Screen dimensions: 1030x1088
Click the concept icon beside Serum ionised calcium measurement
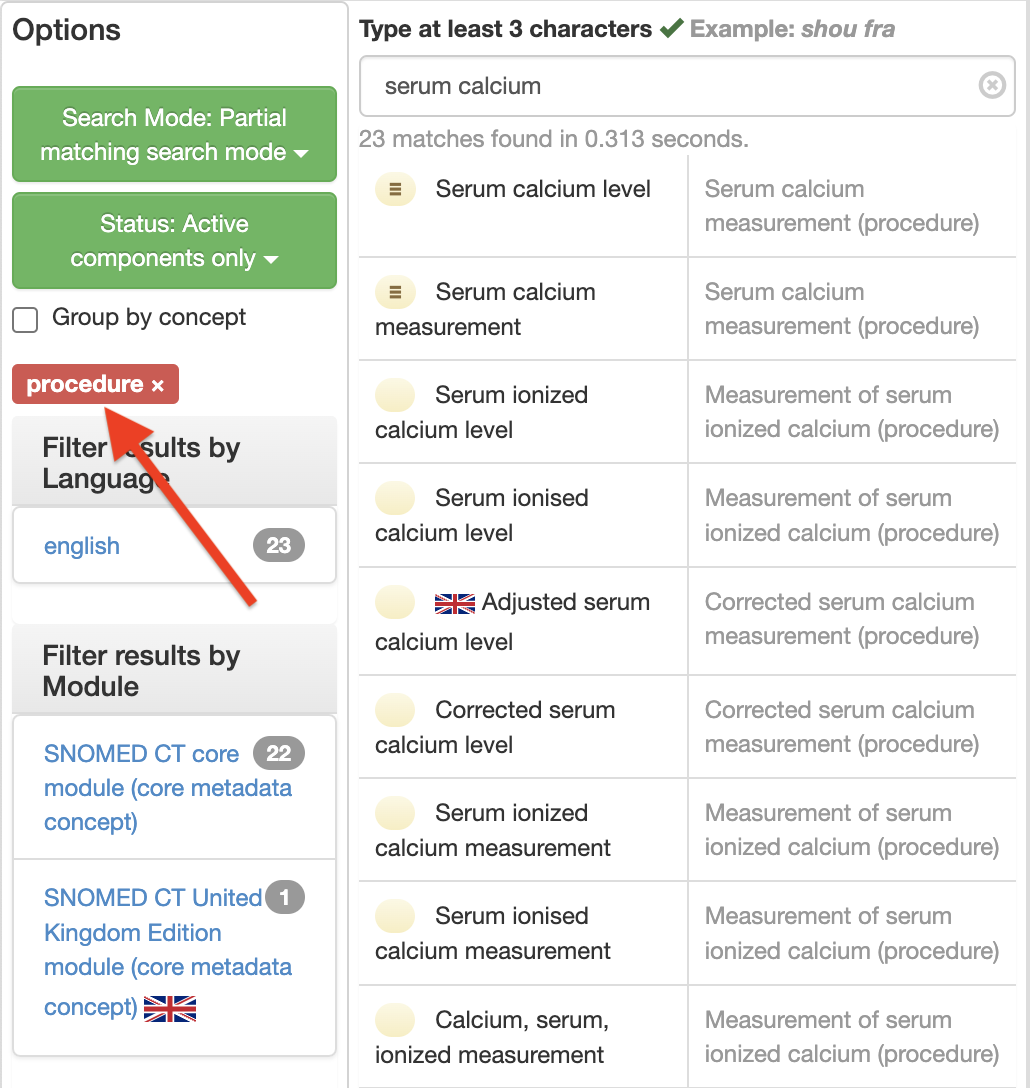tap(395, 916)
